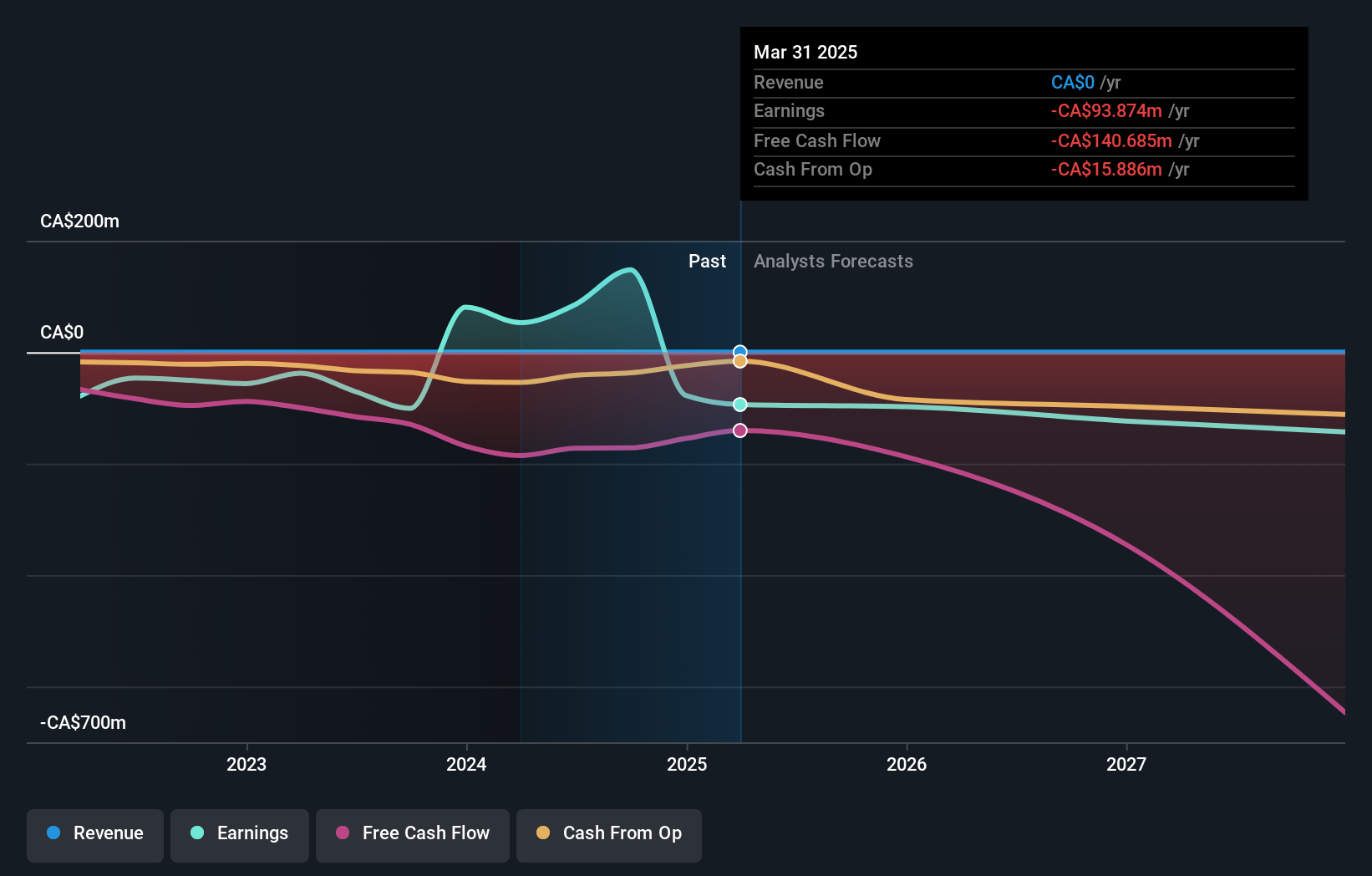This screenshot has width=1372, height=876.
Task: Switch to the Analysts Forecasts section
Action: 833,261
